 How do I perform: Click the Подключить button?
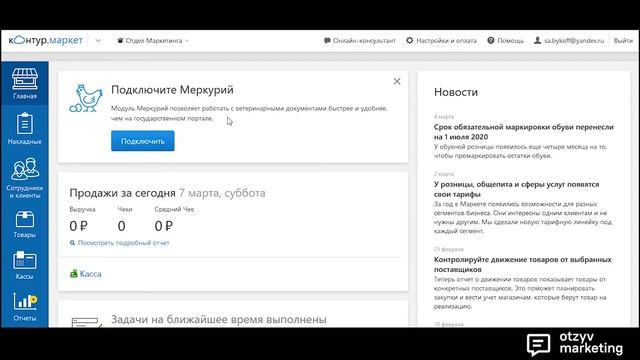pyautogui.click(x=142, y=141)
